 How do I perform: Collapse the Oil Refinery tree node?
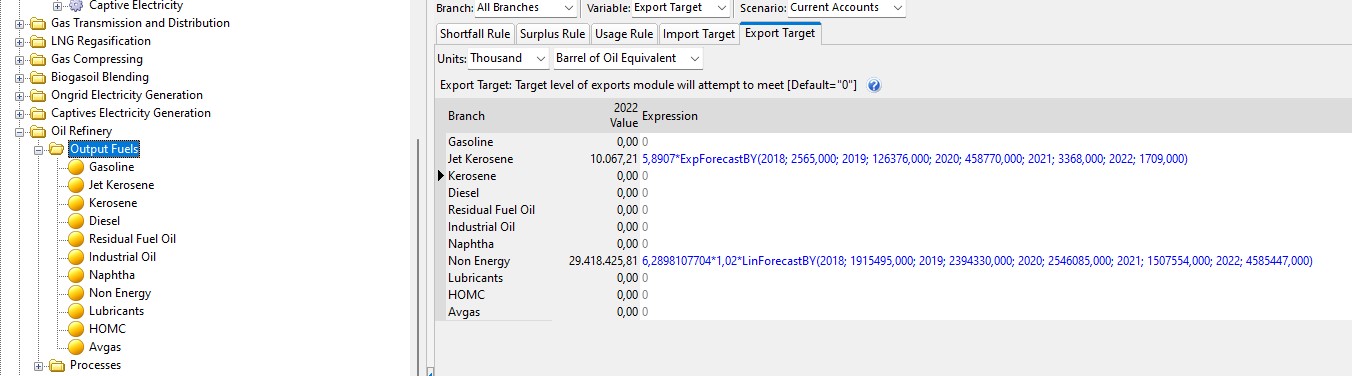[20, 131]
